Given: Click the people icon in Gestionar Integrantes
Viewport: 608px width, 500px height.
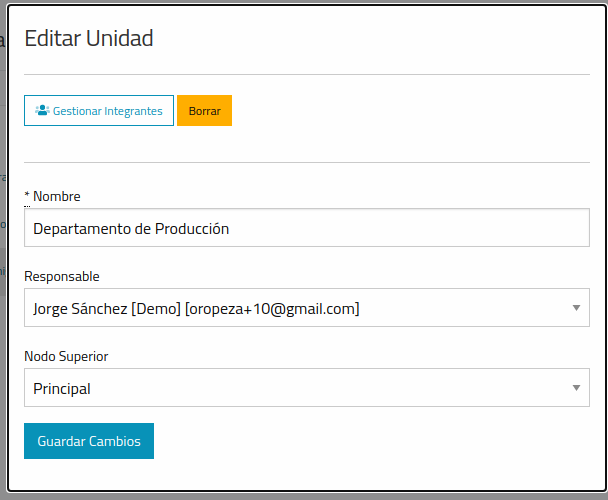Looking at the screenshot, I should tap(42, 111).
